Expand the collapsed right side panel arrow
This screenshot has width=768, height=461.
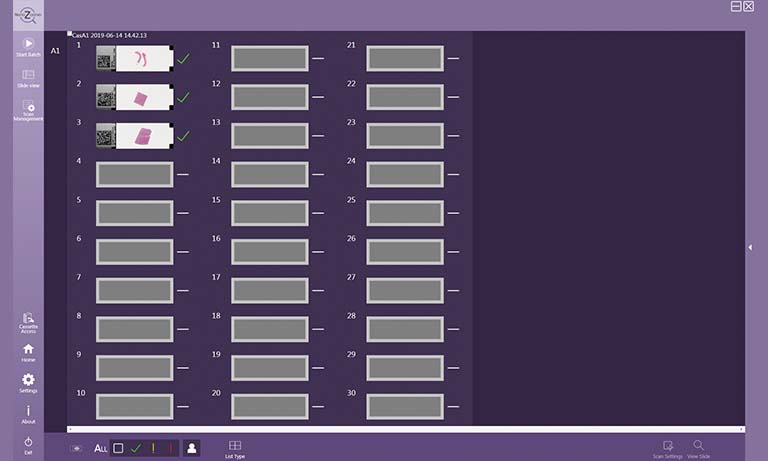pos(750,247)
